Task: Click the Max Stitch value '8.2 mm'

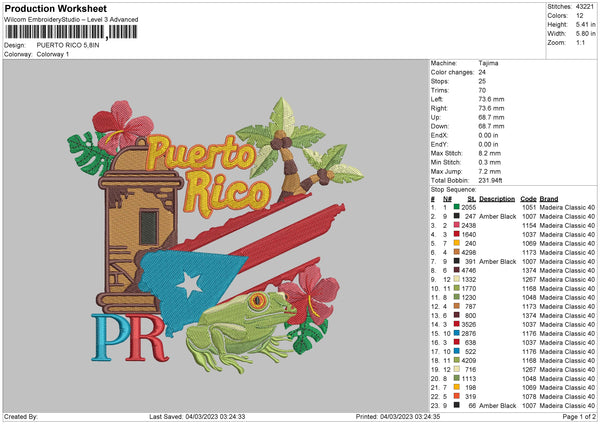Action: tap(489, 153)
